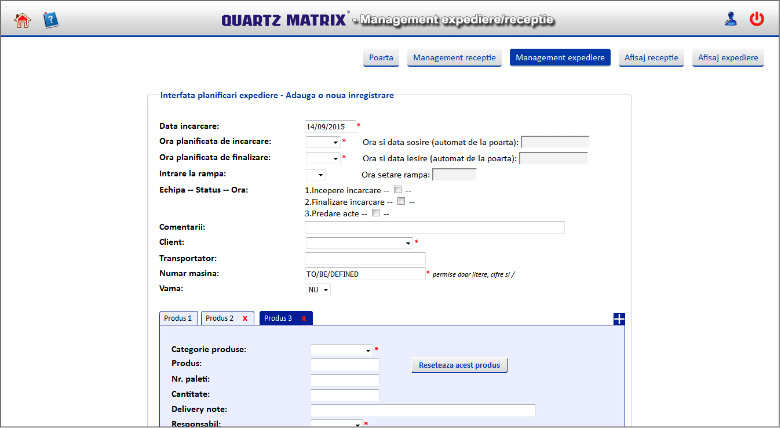Open Management receptie
The height and width of the screenshot is (428, 780).
point(454,58)
